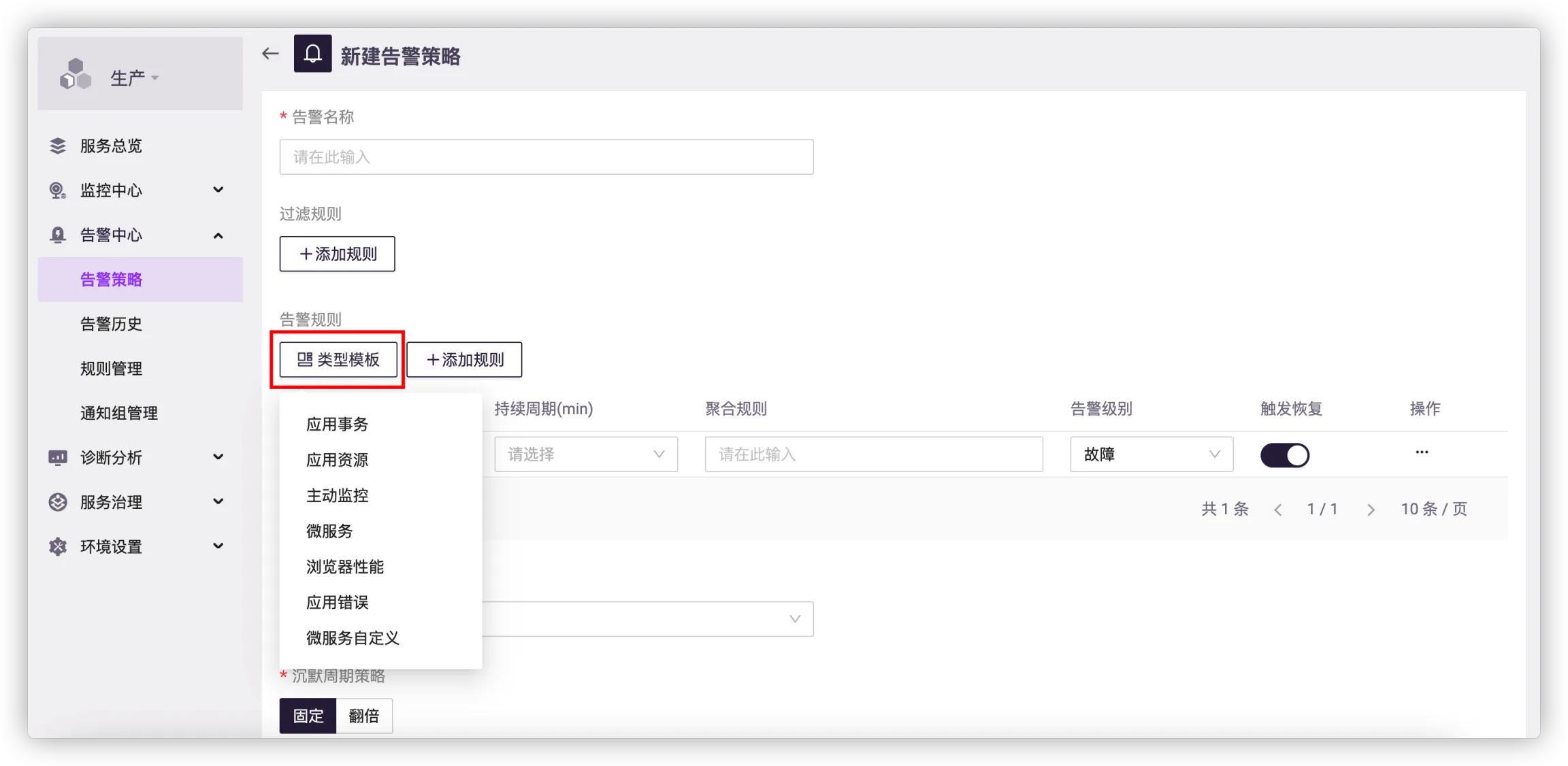Choose 浏览器性能 from template menu
Screen dimensions: 1568x766
coord(345,567)
